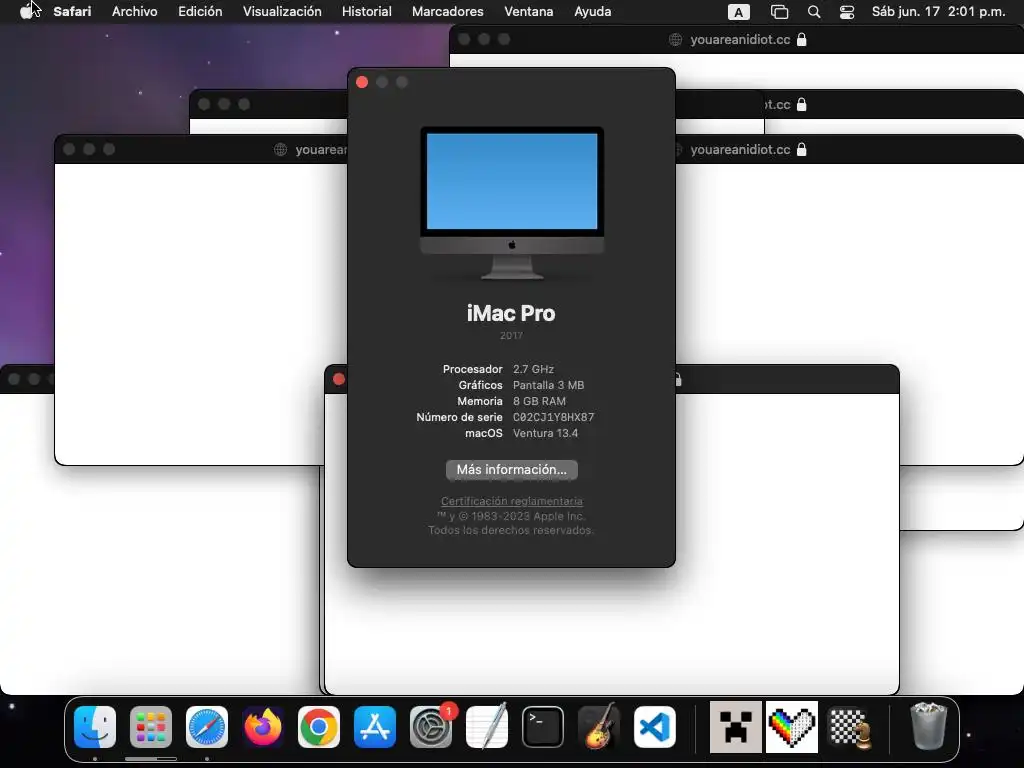Click the Ventura 13.4 macOS value

pos(545,433)
